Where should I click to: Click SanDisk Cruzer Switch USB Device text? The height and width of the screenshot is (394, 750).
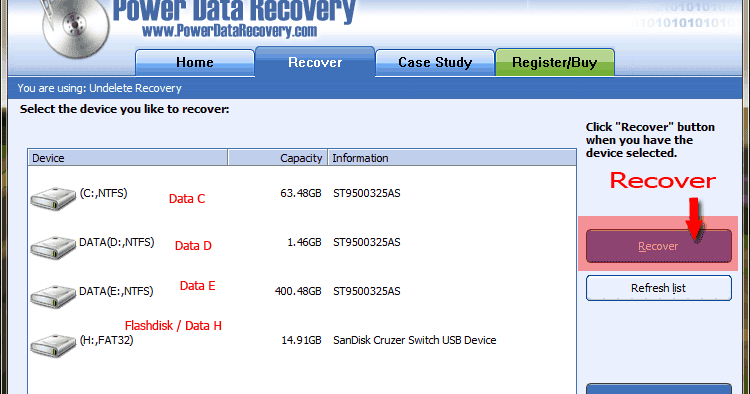coord(415,340)
